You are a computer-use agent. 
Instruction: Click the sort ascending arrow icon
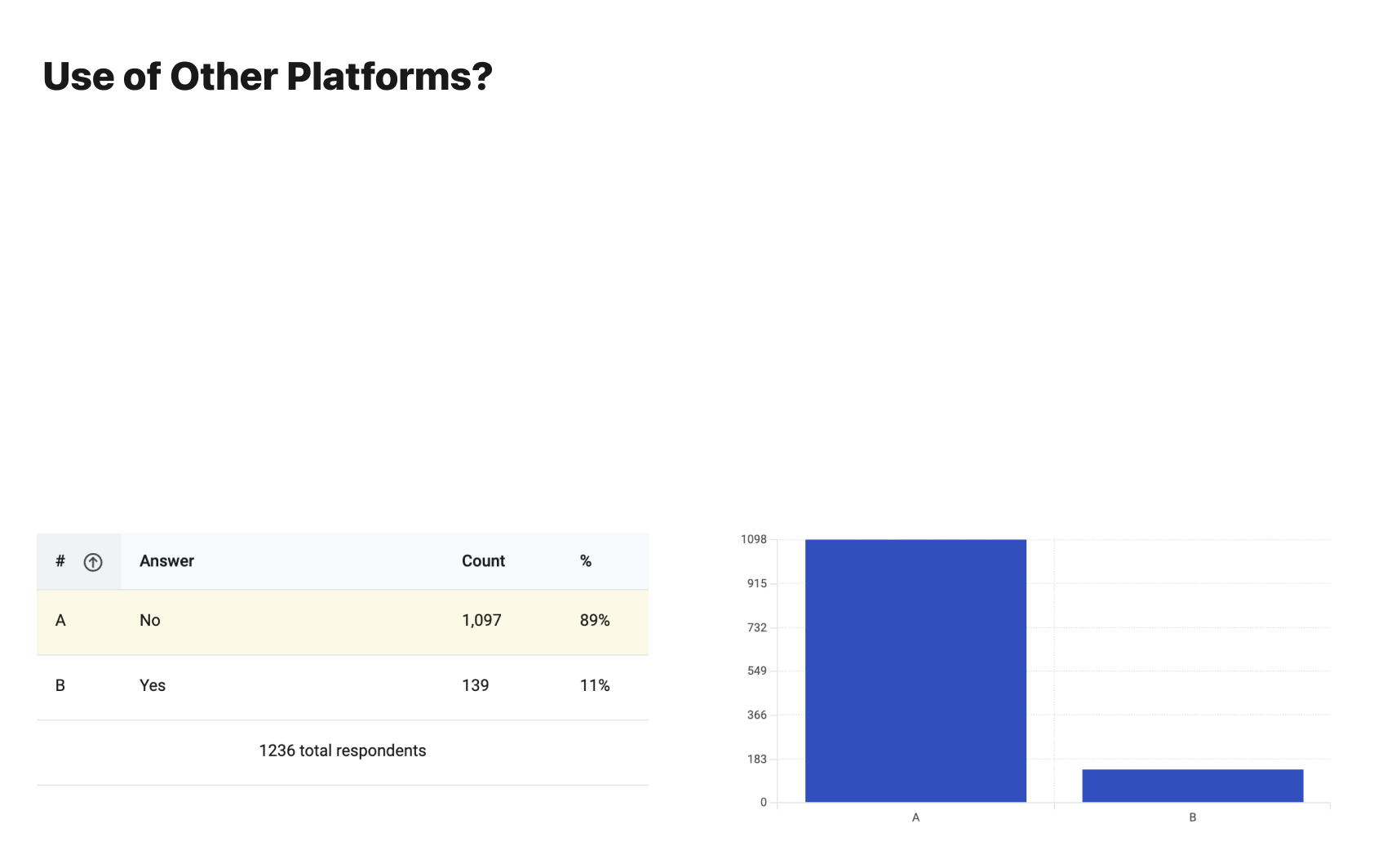[93, 562]
